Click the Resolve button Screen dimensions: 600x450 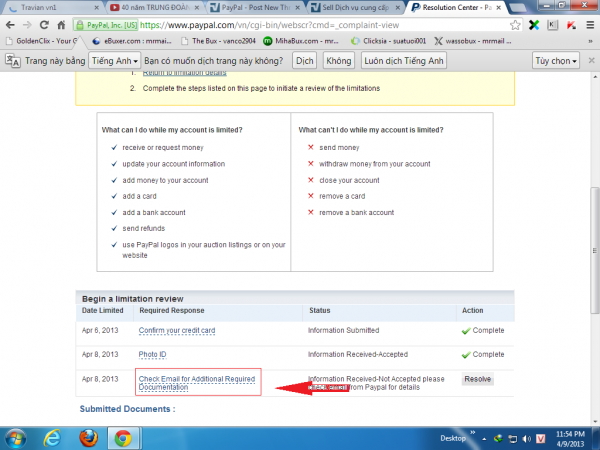pos(478,379)
